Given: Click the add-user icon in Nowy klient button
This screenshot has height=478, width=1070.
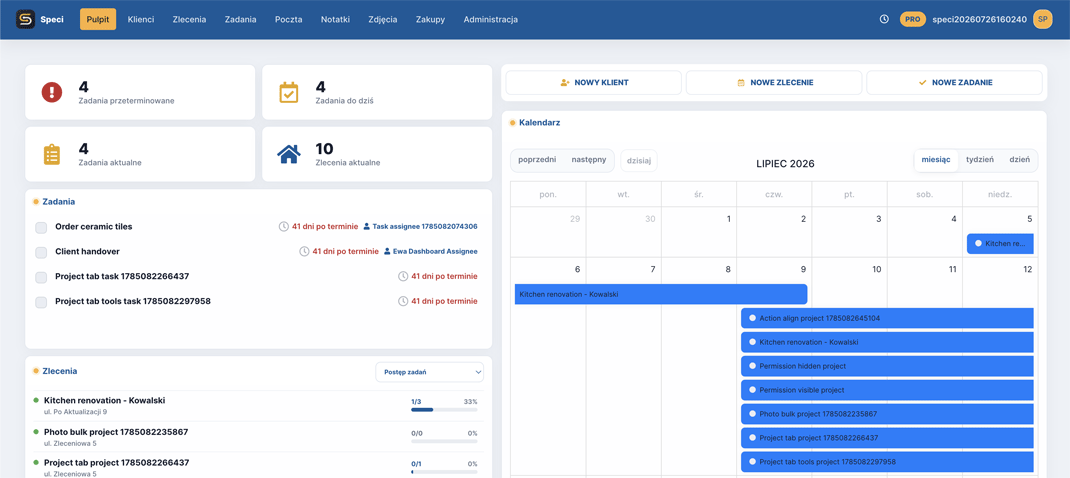Looking at the screenshot, I should (564, 83).
